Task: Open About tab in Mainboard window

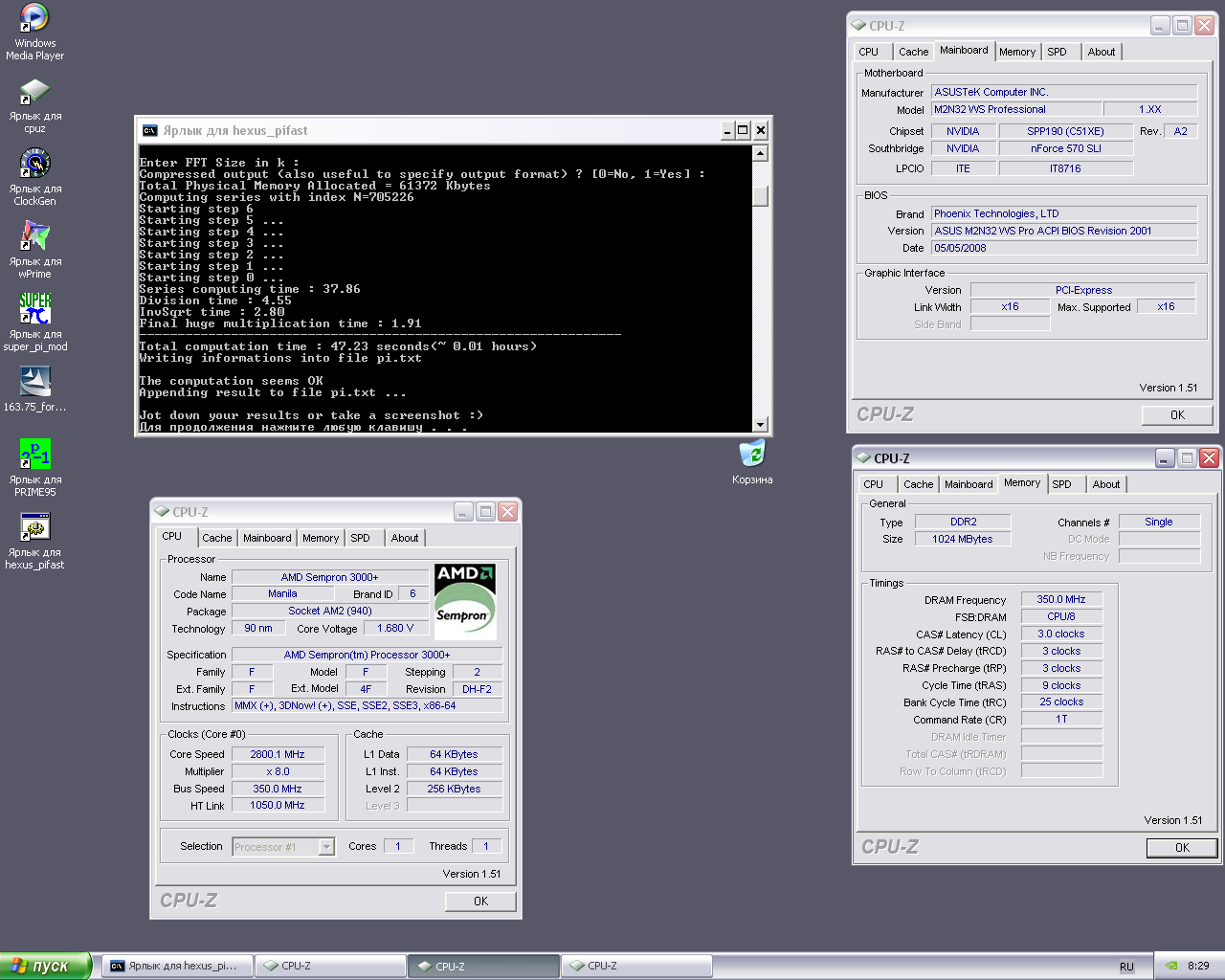Action: [1102, 52]
